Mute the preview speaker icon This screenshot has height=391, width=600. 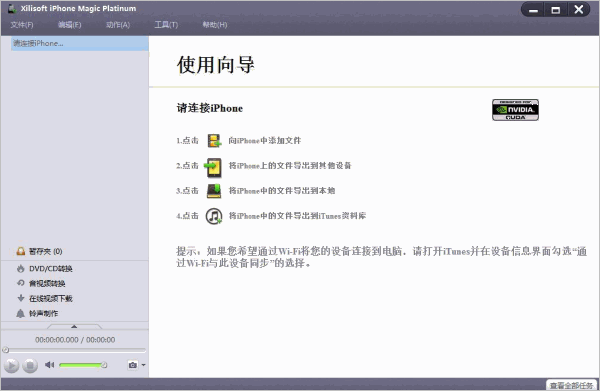click(x=49, y=365)
